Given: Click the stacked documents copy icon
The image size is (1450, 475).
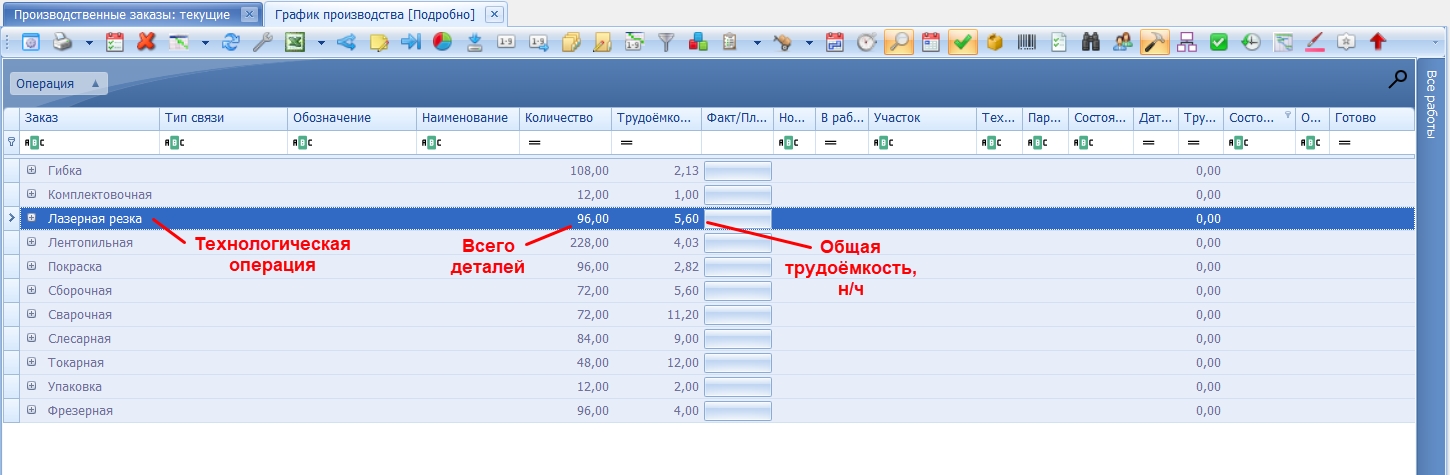Looking at the screenshot, I should 570,42.
